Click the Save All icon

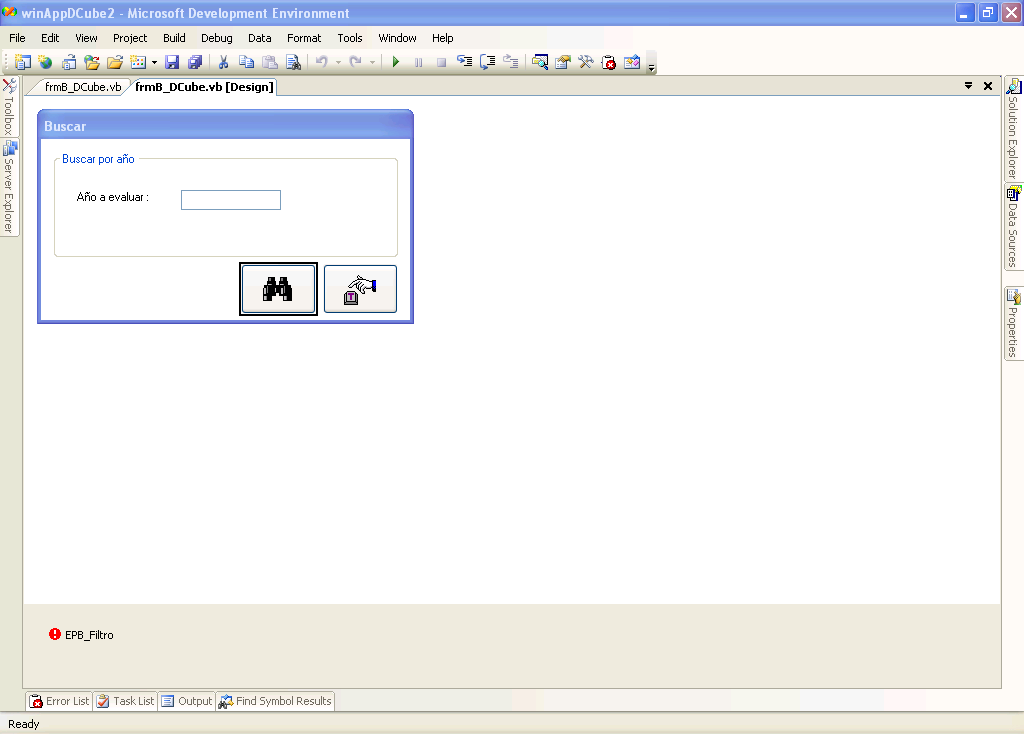[195, 62]
